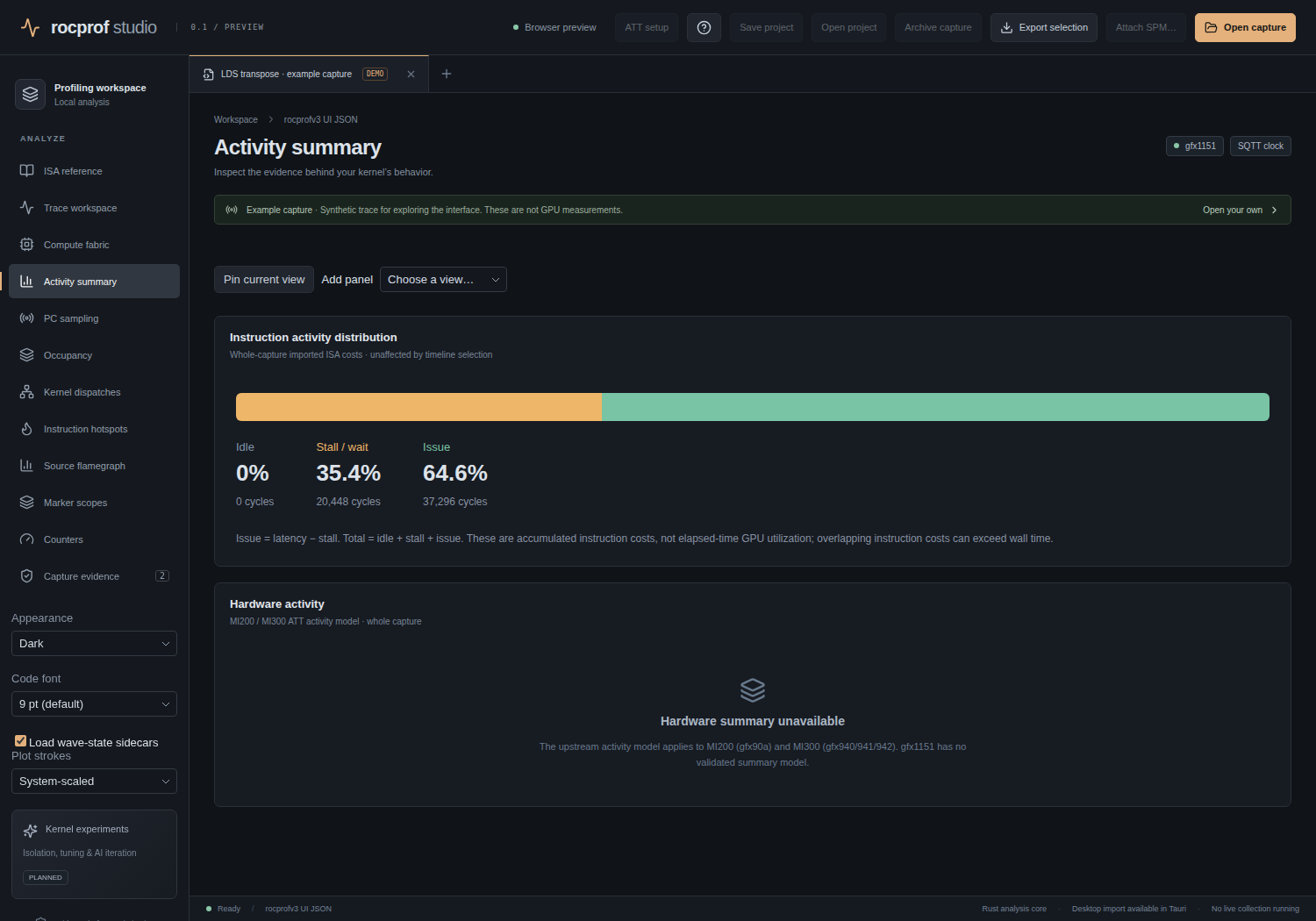Click the Export selection button
Screen dimensions: 1316x921
(1044, 27)
